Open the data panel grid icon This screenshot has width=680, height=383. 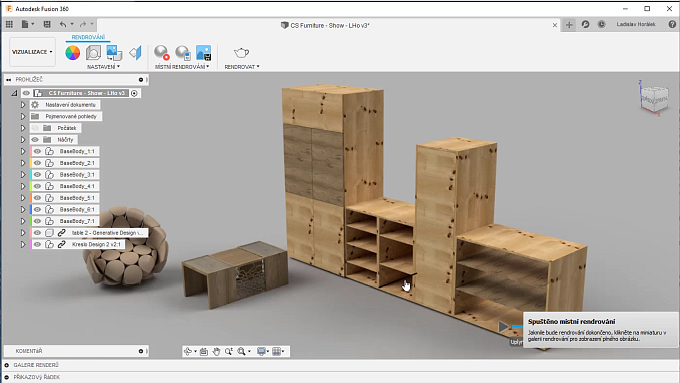point(9,25)
